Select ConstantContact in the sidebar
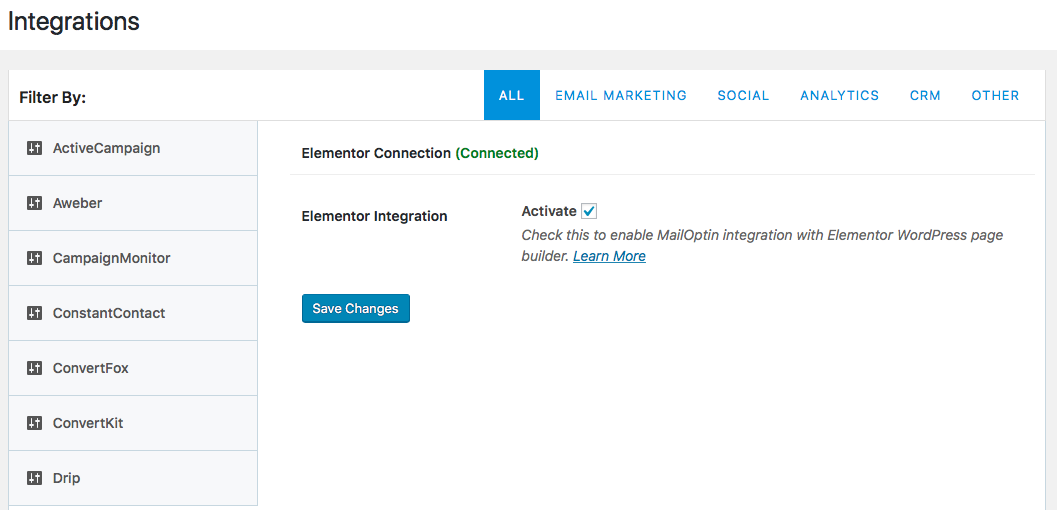 (133, 313)
